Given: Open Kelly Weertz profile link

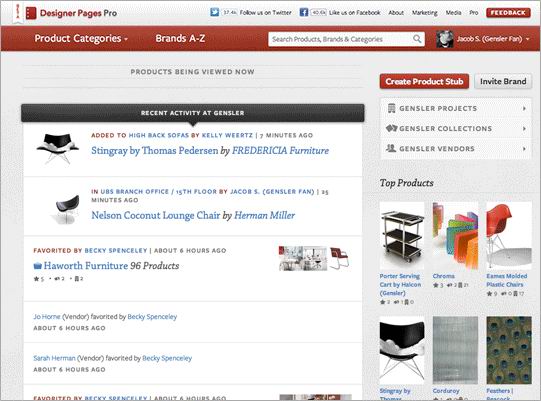Looking at the screenshot, I should (x=227, y=135).
